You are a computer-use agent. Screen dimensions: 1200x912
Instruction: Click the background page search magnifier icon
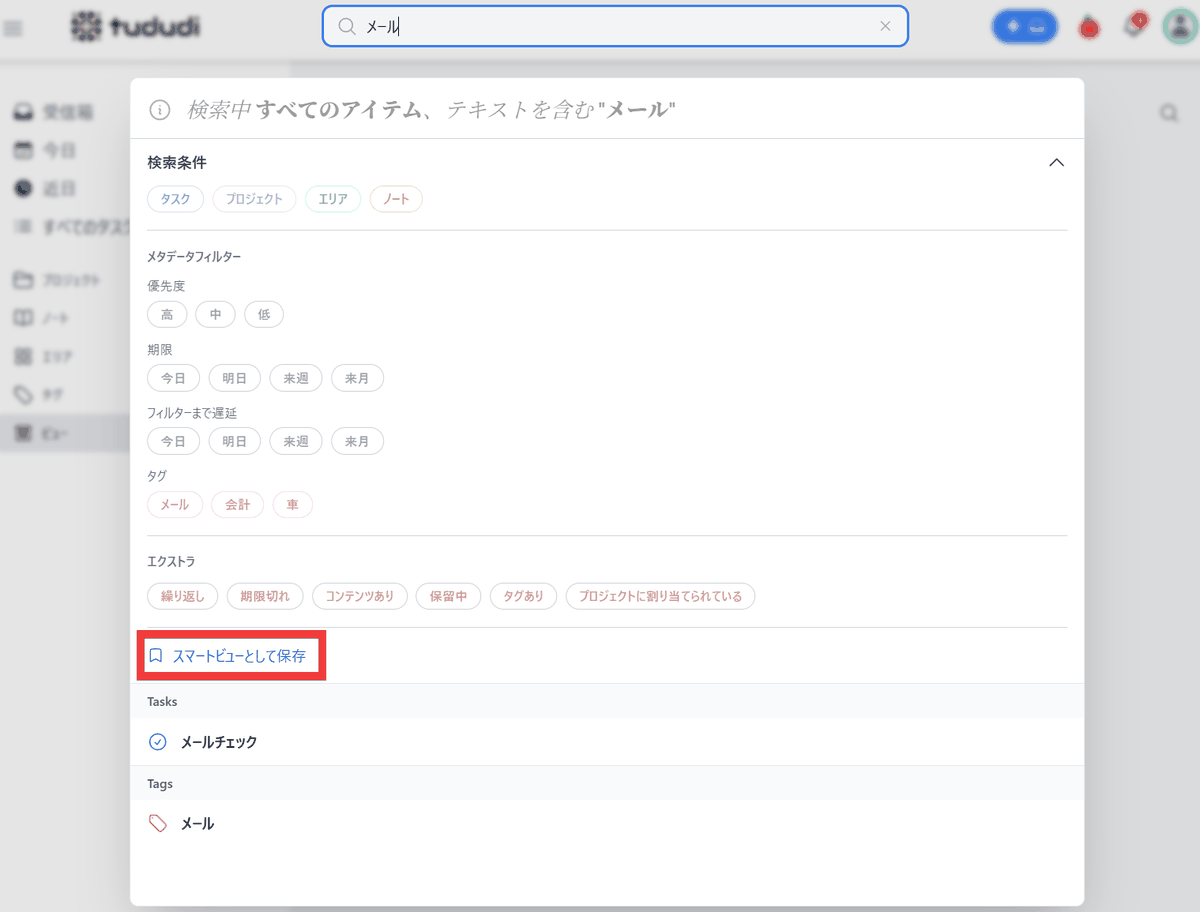[x=1168, y=113]
